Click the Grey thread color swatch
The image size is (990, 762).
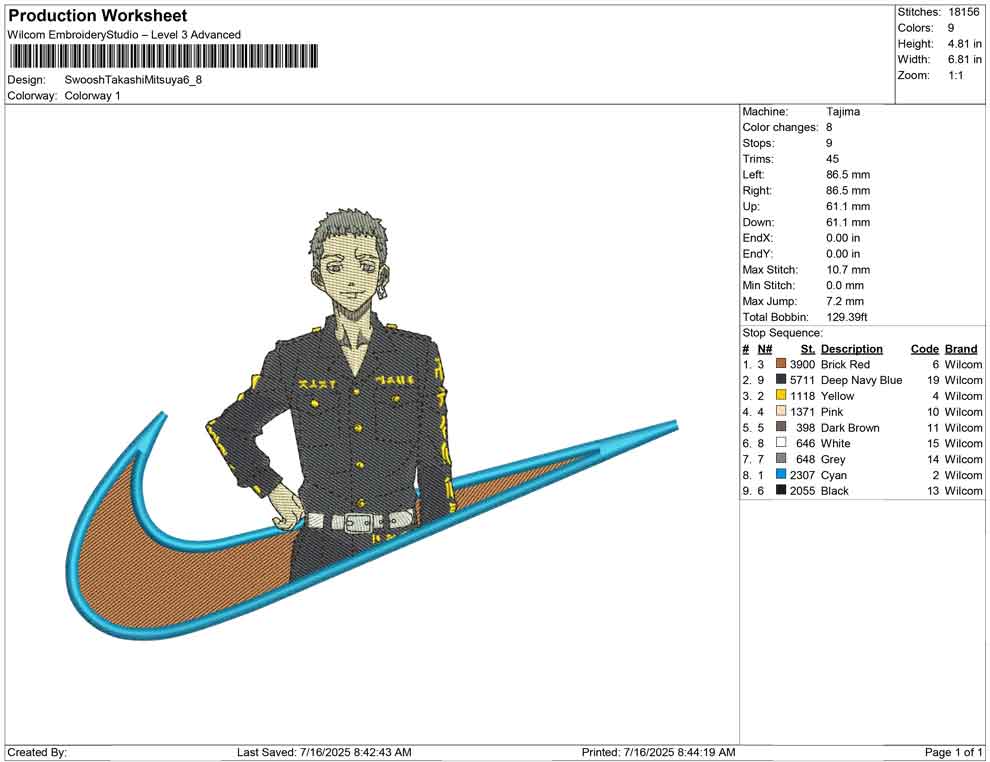[781, 458]
